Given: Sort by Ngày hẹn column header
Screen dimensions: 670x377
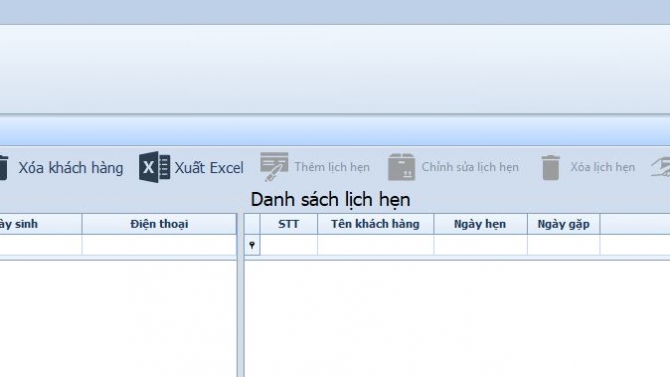Looking at the screenshot, I should [480, 224].
